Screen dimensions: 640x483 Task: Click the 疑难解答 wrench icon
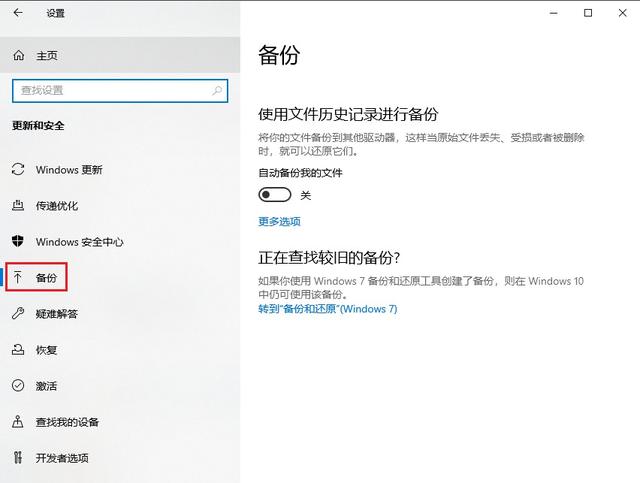[18, 314]
